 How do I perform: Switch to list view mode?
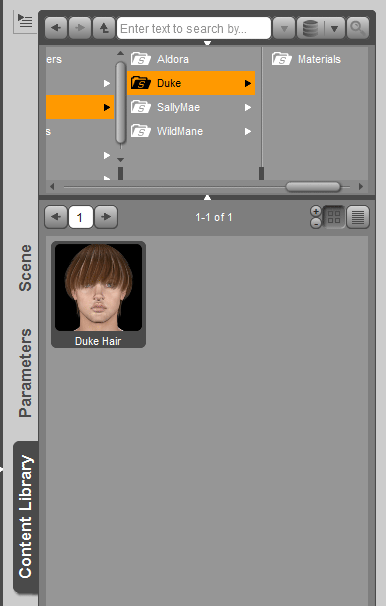coord(358,217)
